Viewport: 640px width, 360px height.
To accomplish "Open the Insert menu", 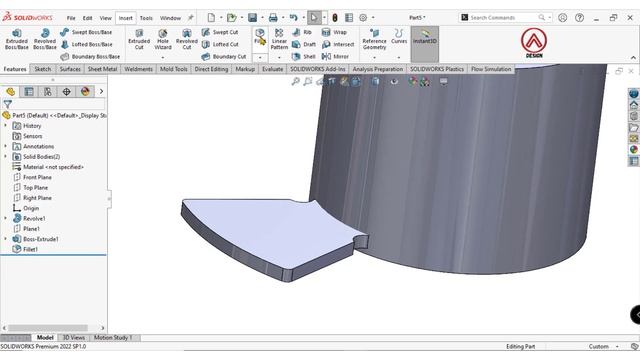I will pos(125,18).
